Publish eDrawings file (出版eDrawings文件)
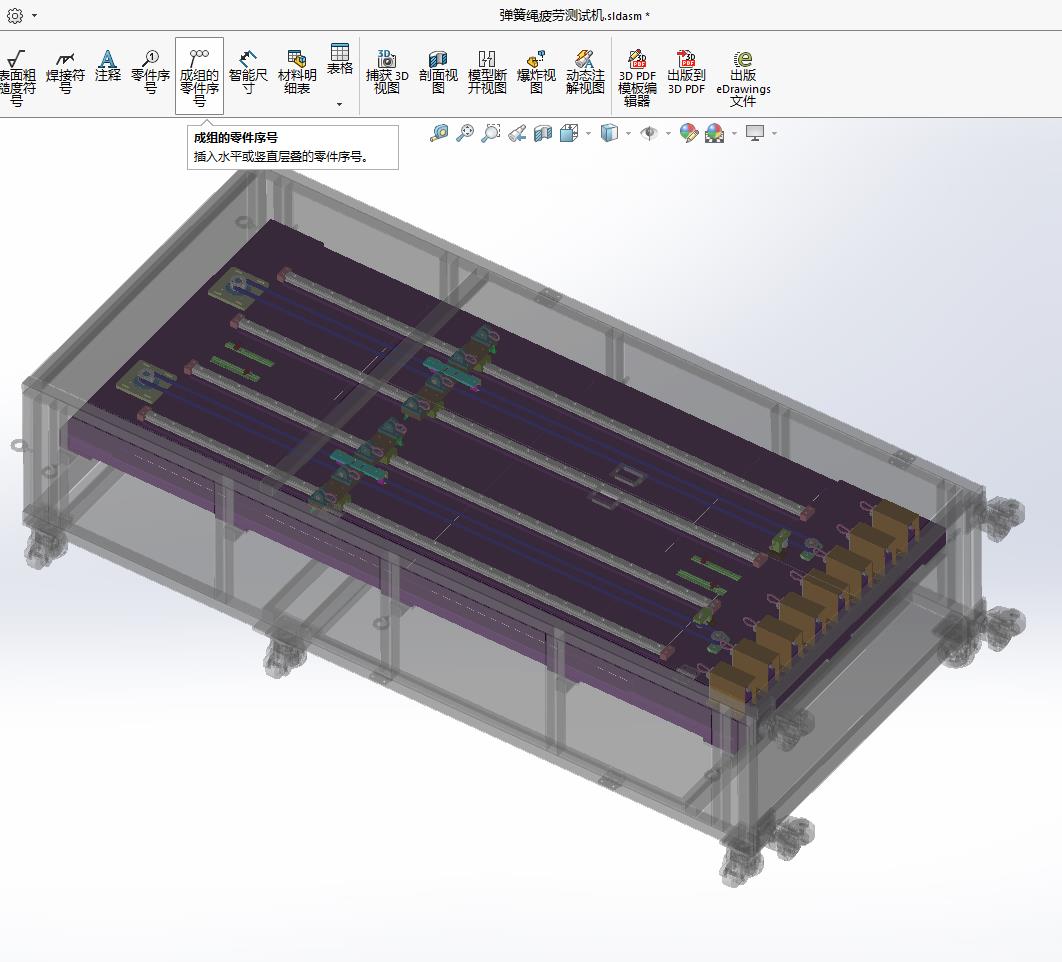Screen dimensions: 1062x962 pos(743,78)
